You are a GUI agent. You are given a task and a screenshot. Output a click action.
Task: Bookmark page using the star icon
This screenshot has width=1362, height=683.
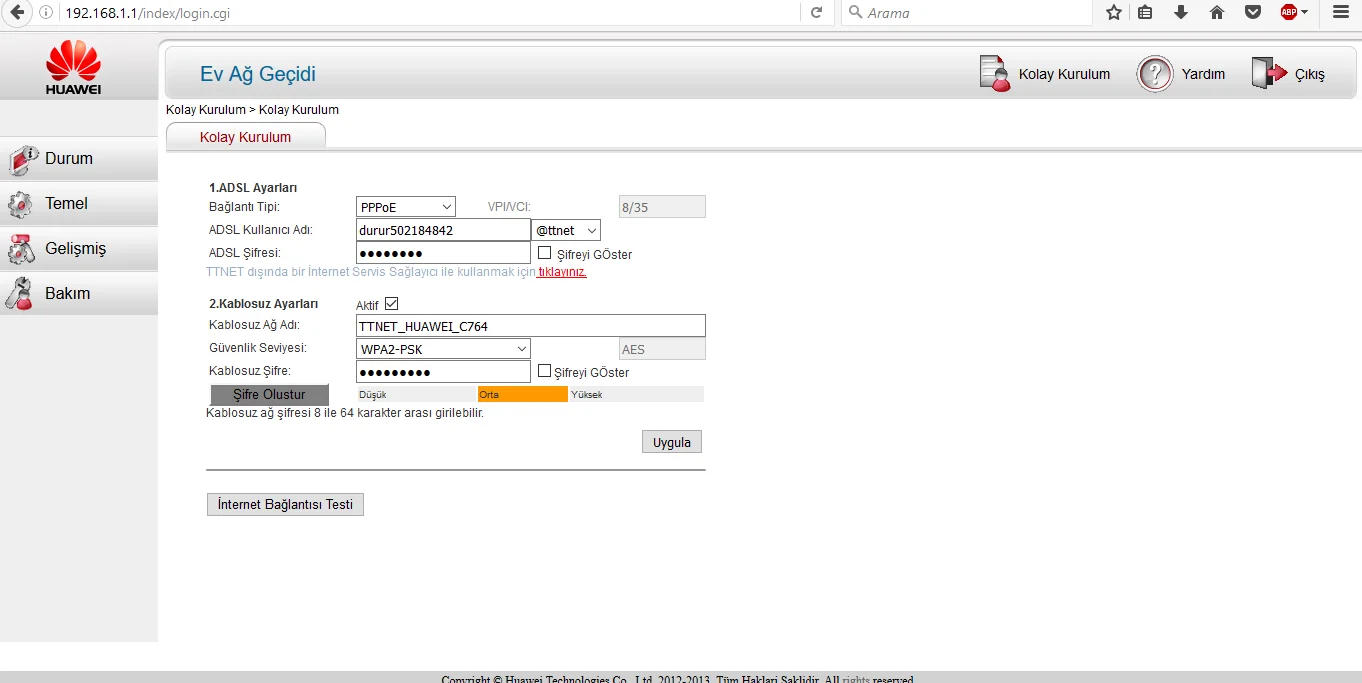[x=1113, y=13]
